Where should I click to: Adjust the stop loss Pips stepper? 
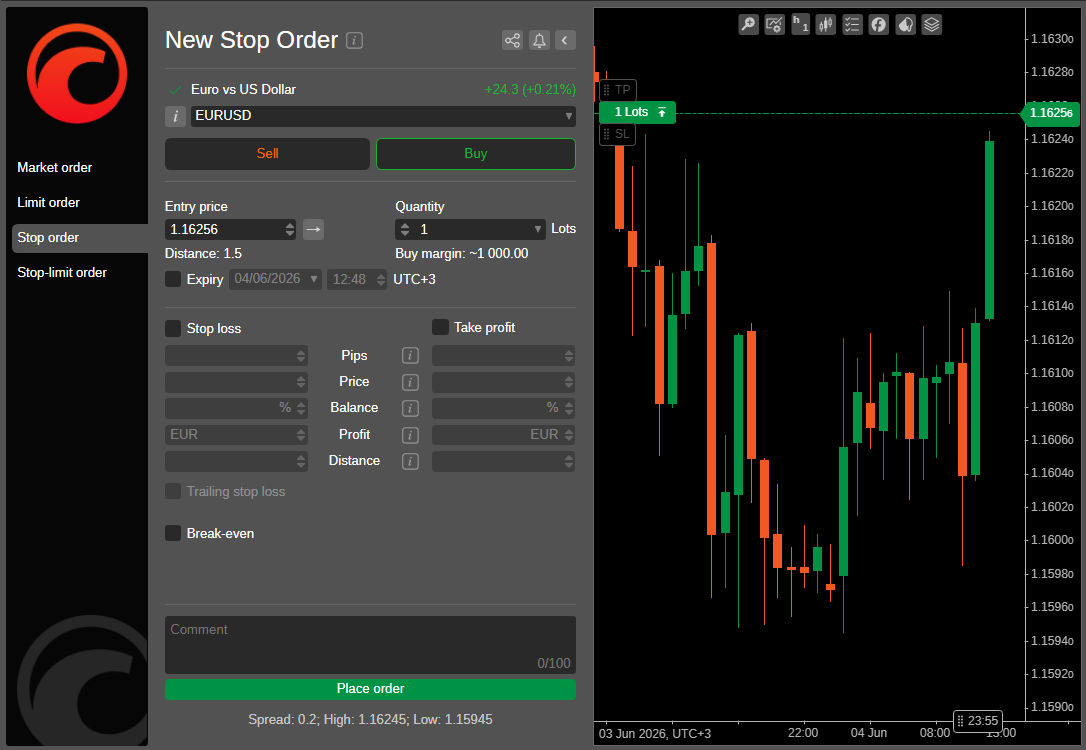click(301, 355)
